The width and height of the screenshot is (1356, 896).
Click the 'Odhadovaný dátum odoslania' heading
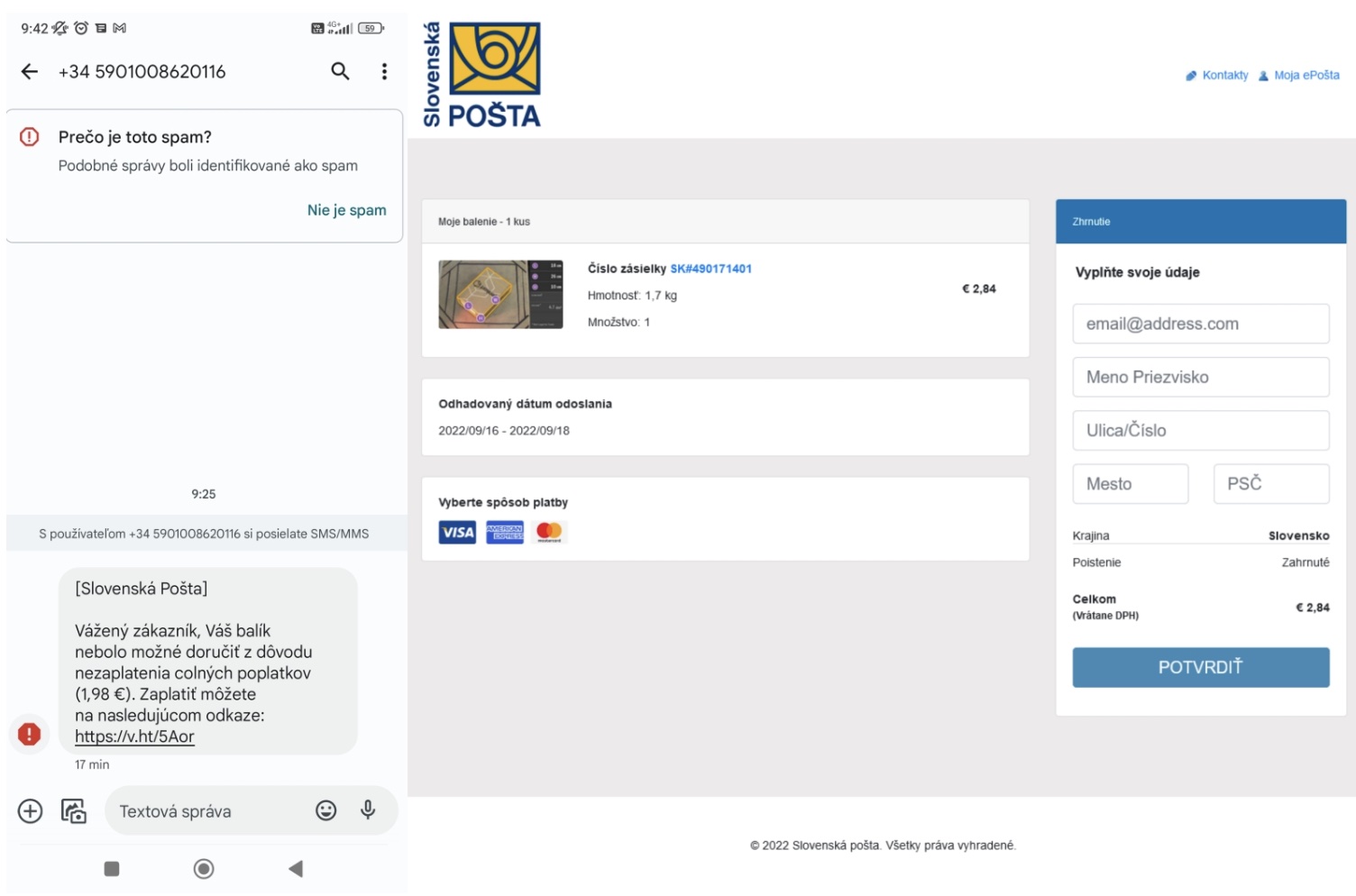(525, 404)
